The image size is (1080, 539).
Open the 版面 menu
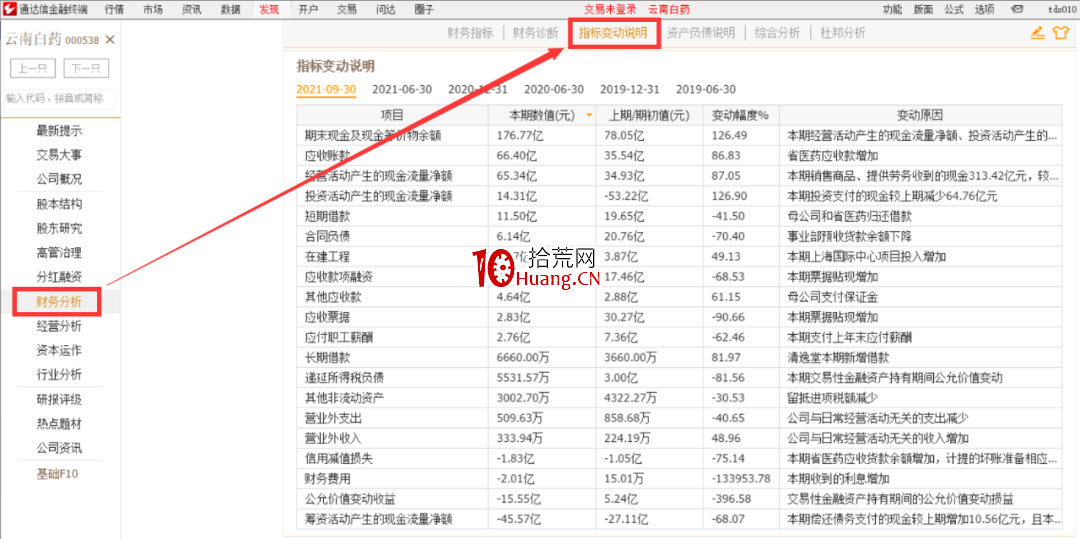point(923,10)
